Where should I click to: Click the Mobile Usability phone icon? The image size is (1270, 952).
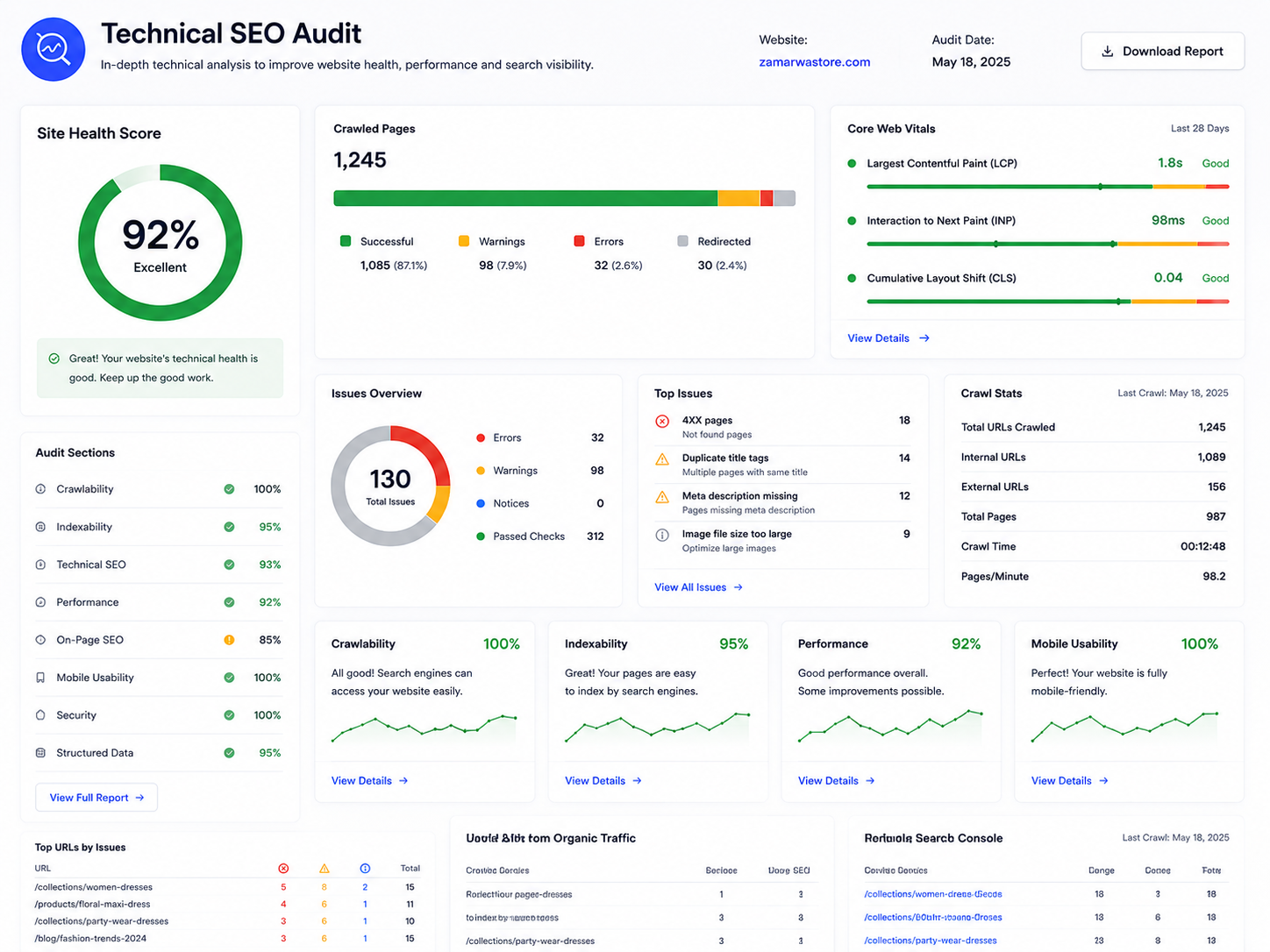(x=40, y=678)
